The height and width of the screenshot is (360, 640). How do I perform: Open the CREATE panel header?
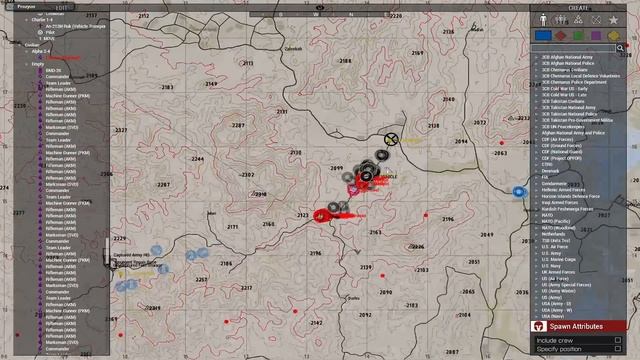[578, 8]
